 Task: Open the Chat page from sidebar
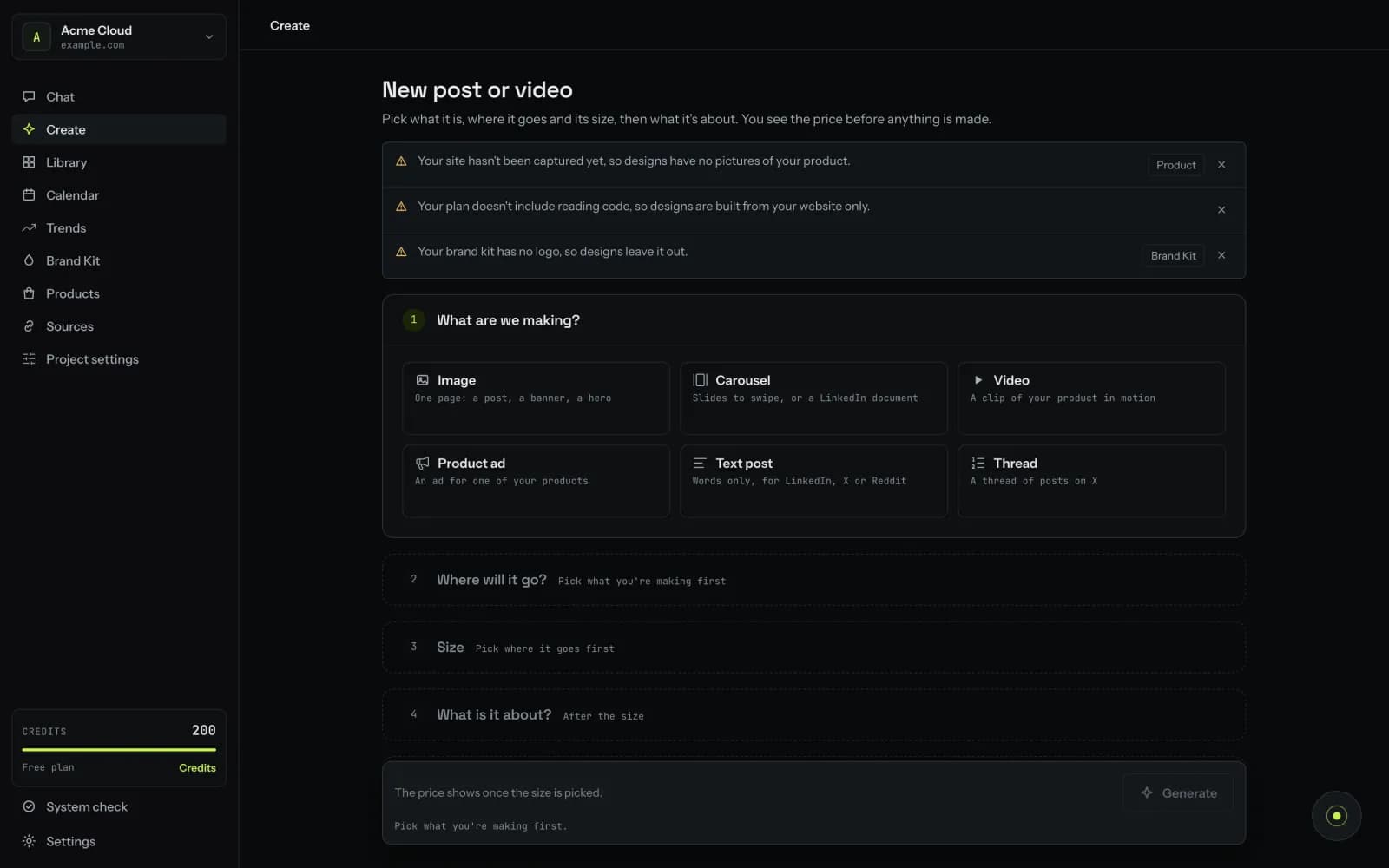point(119,96)
